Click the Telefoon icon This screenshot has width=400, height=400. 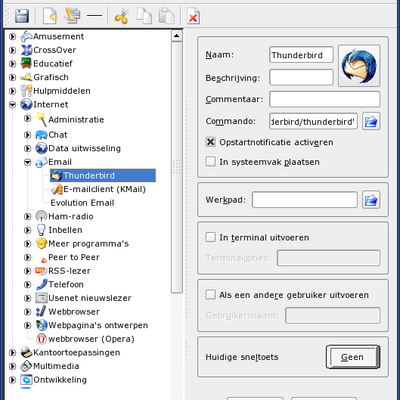[41, 284]
